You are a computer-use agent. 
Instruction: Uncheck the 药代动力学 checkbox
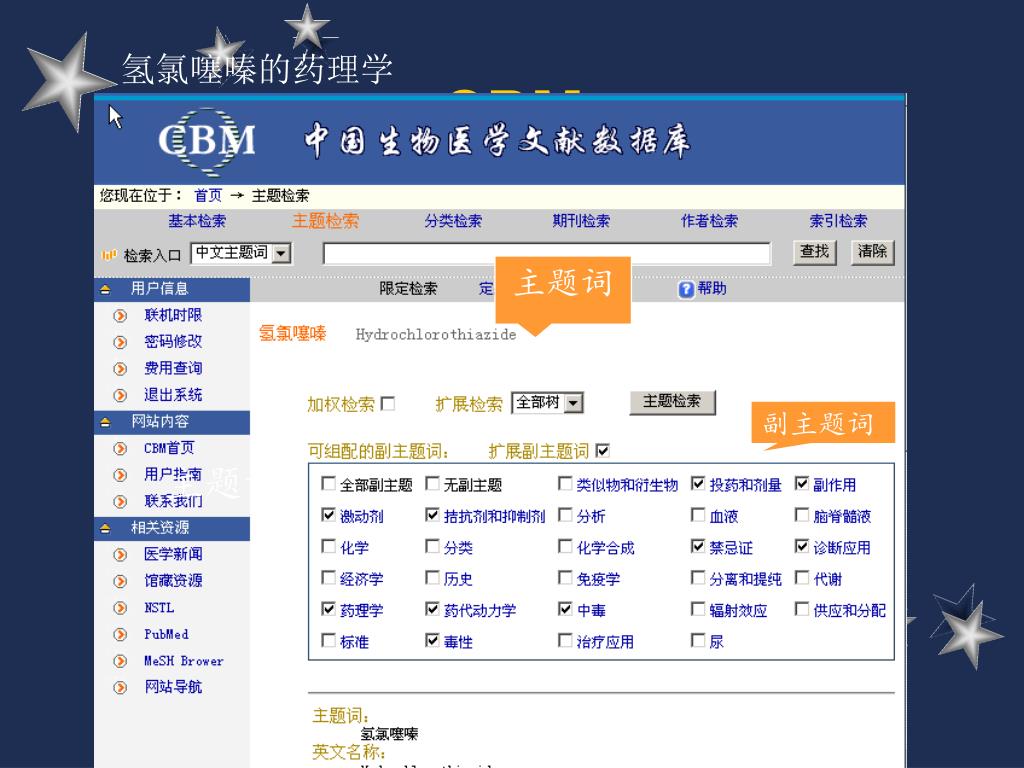click(432, 609)
